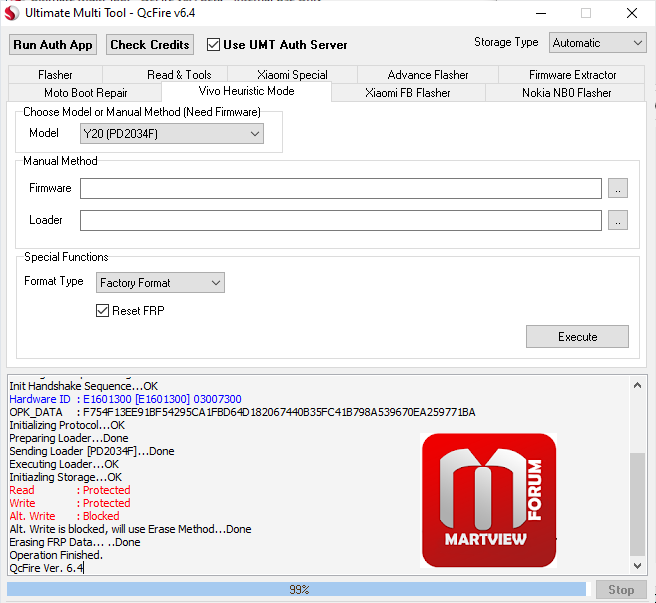The height and width of the screenshot is (603, 656).
Task: Browse for a Loader file
Action: pos(618,220)
